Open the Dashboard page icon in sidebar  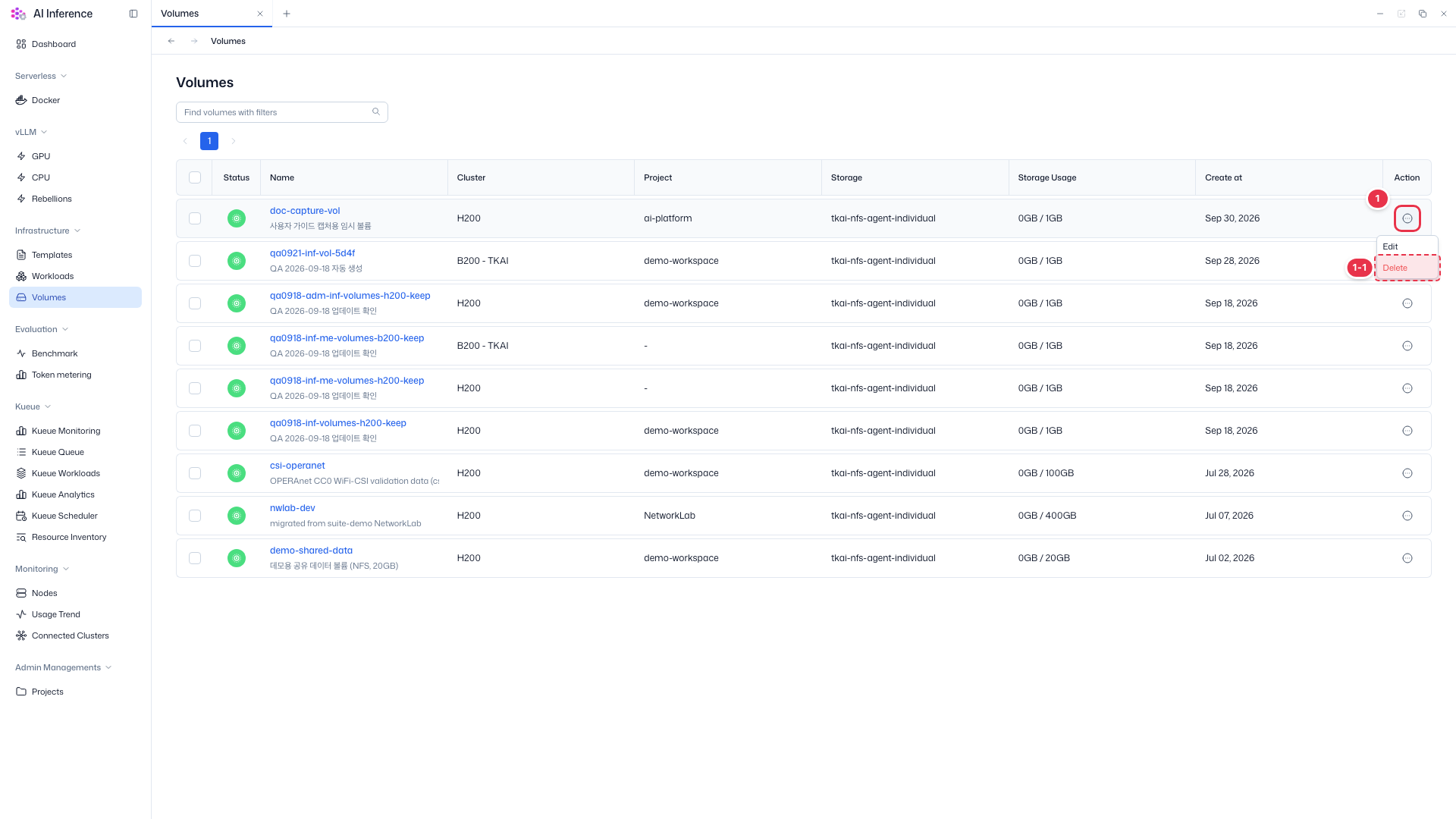tap(21, 44)
